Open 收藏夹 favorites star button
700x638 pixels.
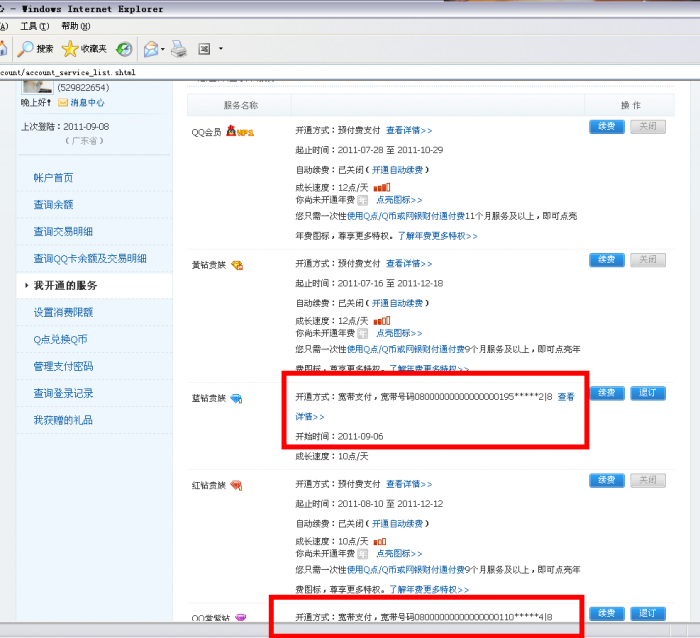84,49
